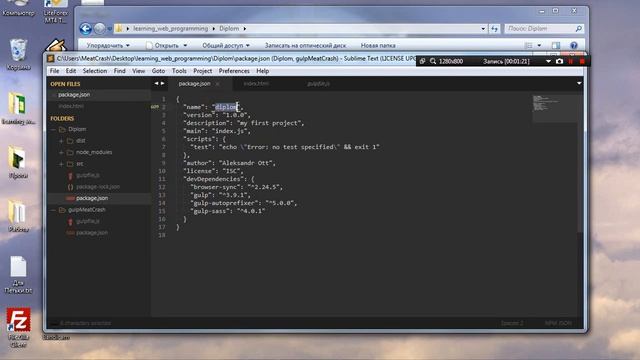Stop the screen recording
Screen dimensions: 640x360
coord(582,61)
